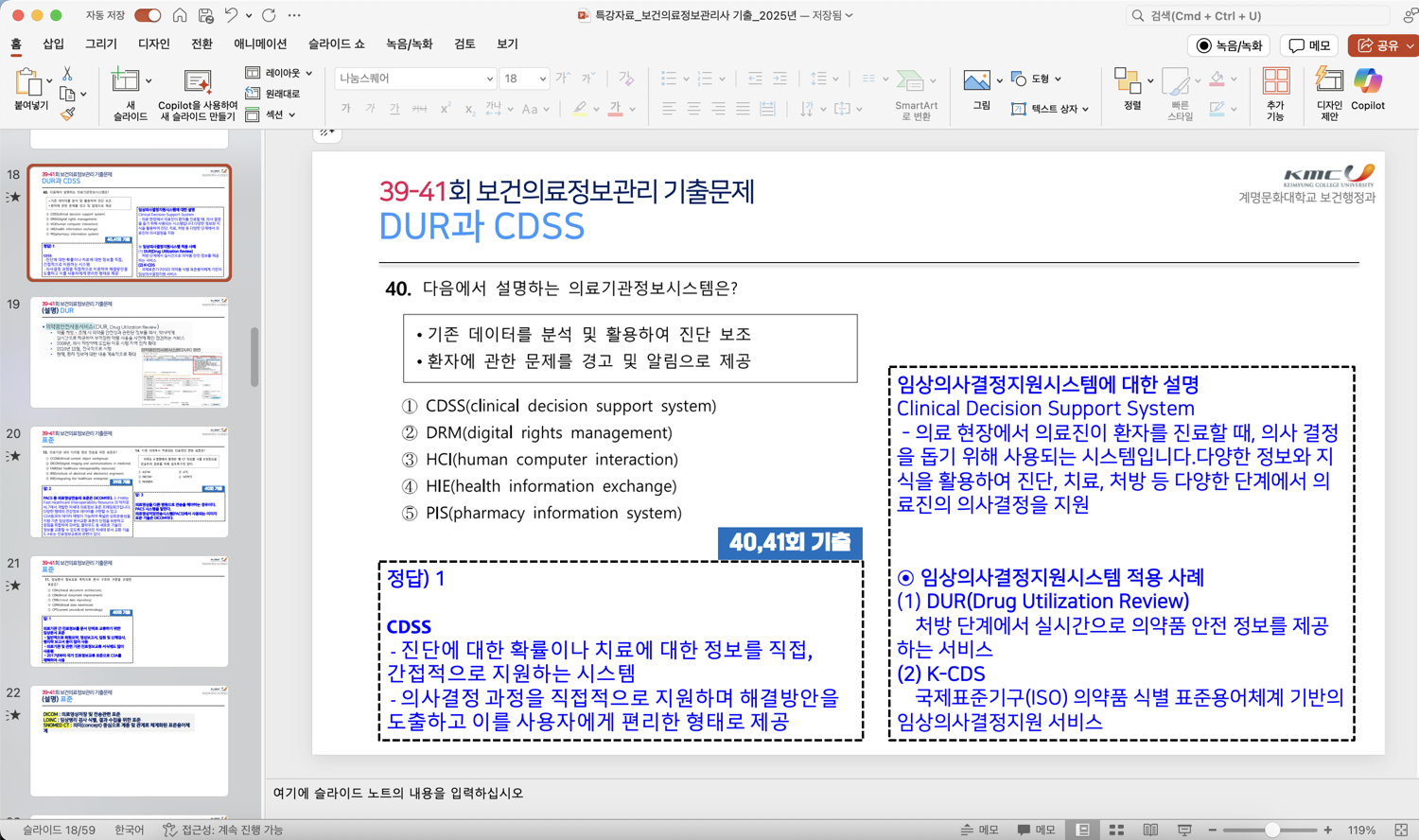Viewport: 1419px width, 840px height.
Task: Click Reset (원래대로) slide button
Action: point(273,94)
